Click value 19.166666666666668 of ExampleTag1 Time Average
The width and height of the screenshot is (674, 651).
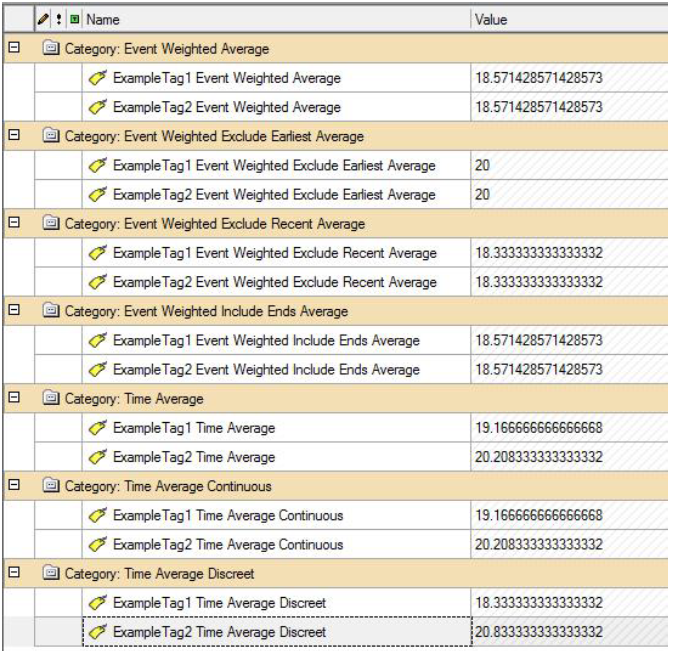coord(539,428)
